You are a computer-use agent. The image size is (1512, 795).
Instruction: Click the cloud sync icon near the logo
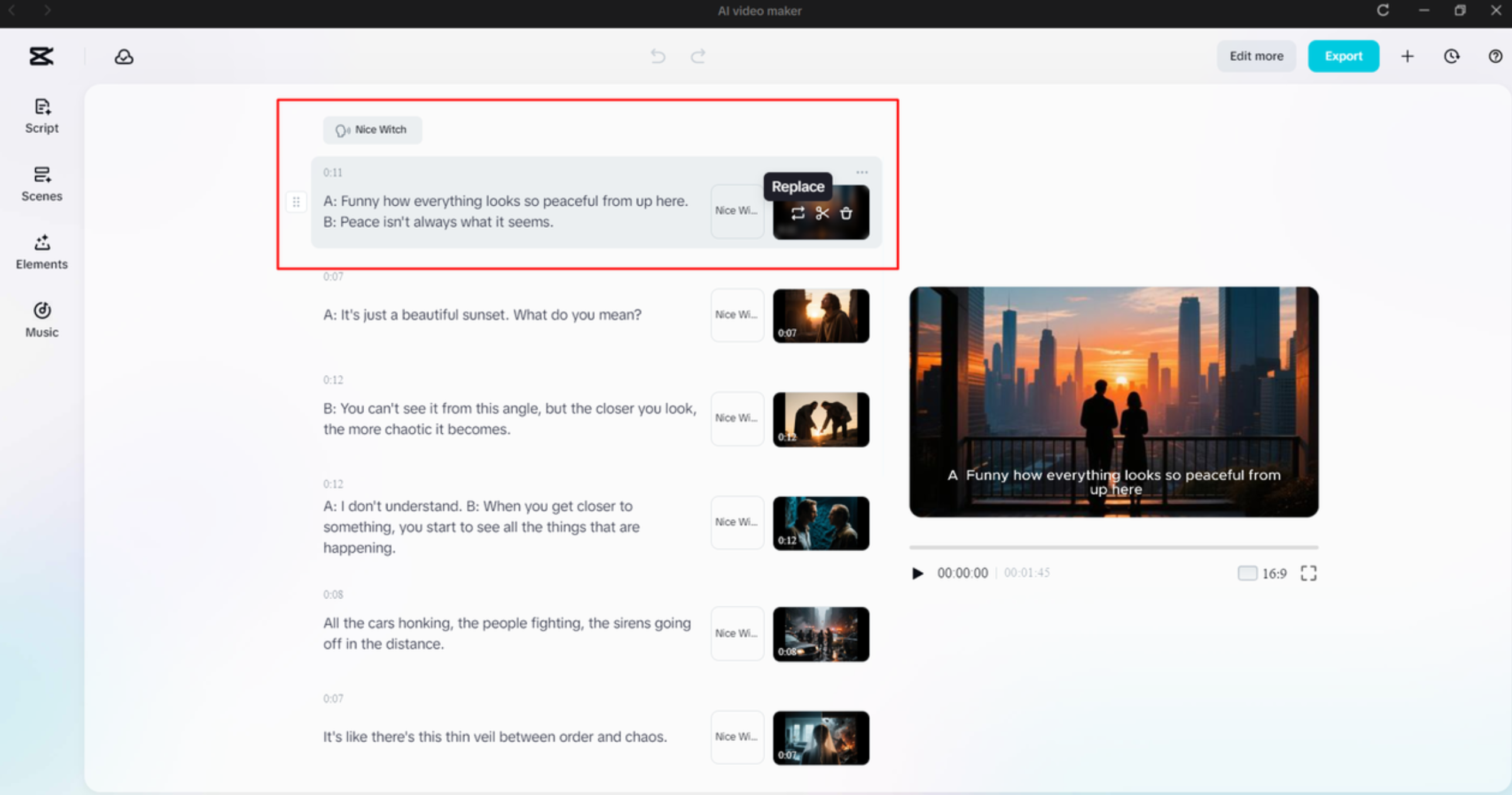123,56
